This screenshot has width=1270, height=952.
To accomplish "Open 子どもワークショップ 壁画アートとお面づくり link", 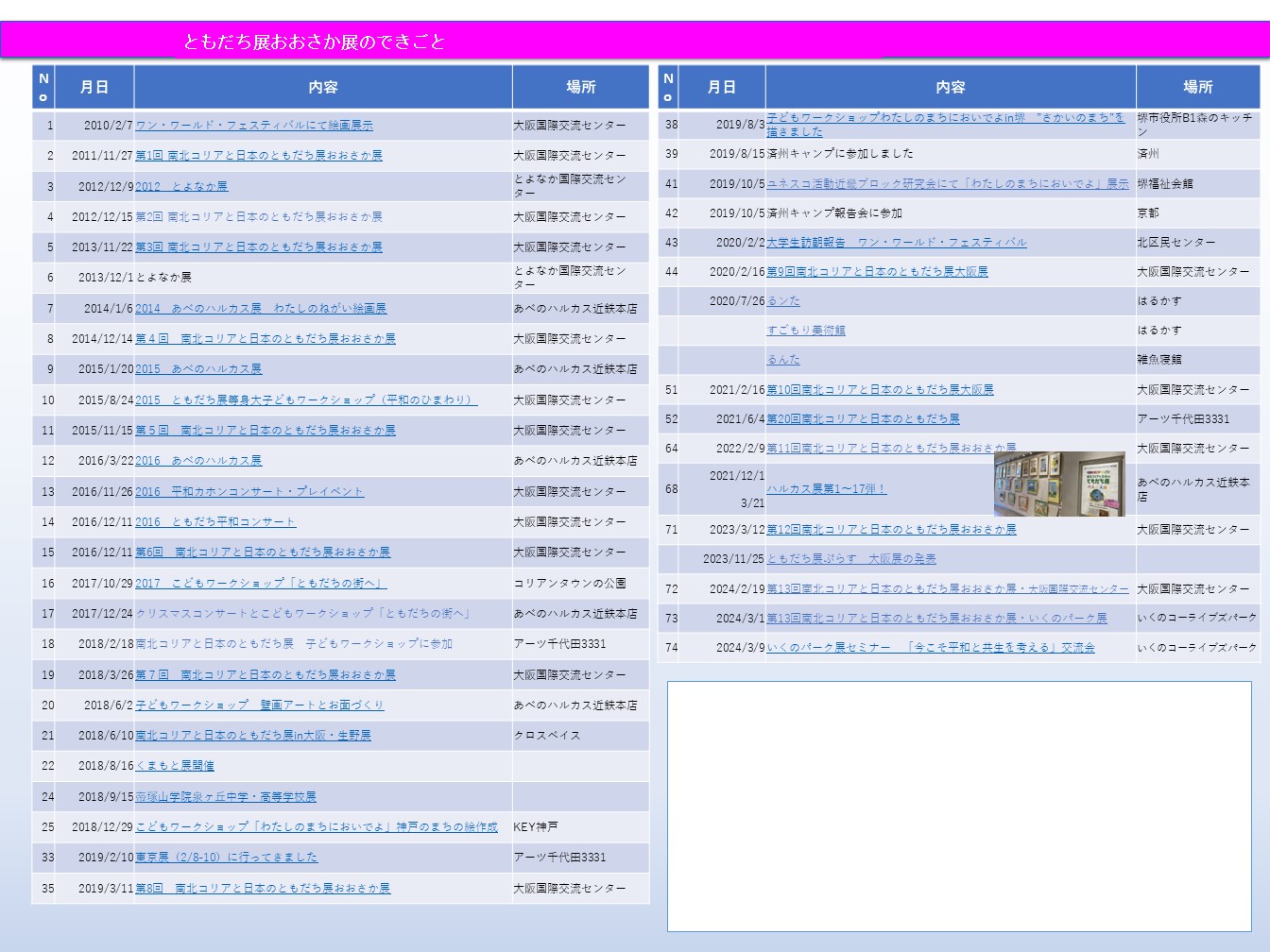I will (259, 705).
